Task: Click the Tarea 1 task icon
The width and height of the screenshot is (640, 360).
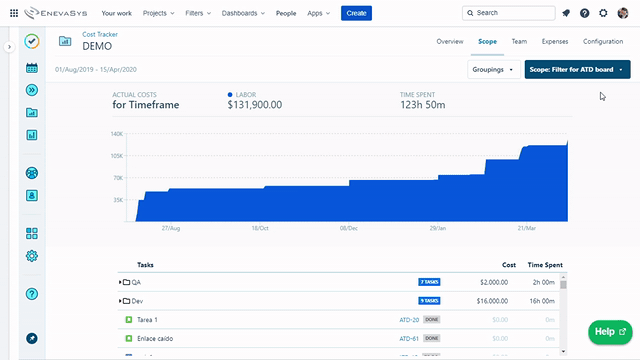Action: 129,320
